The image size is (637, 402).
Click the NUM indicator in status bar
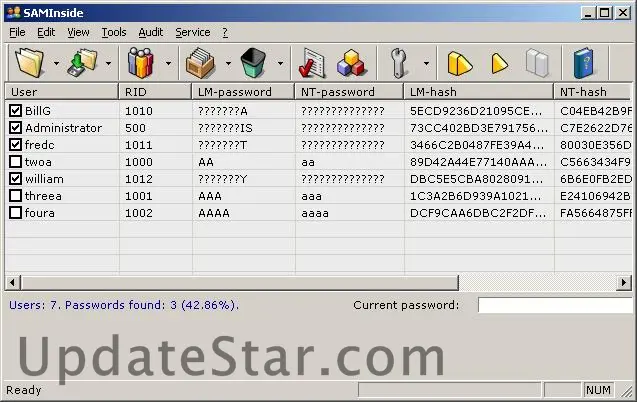pos(598,390)
